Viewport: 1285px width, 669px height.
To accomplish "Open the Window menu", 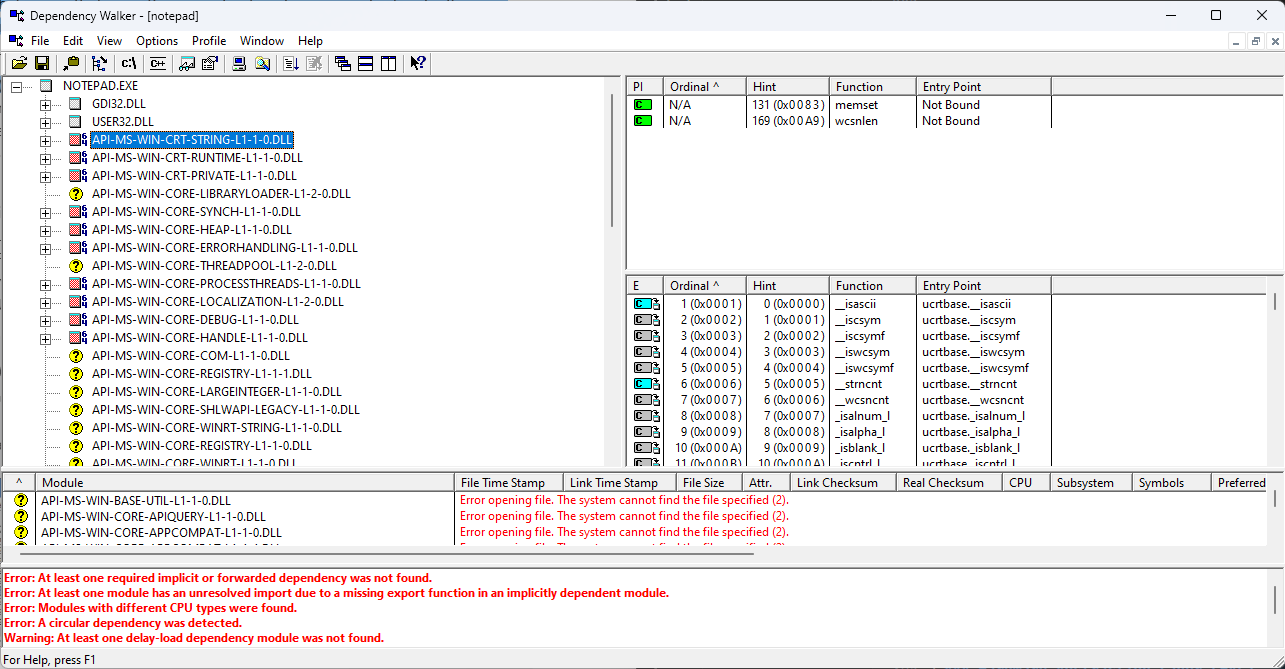I will (262, 41).
